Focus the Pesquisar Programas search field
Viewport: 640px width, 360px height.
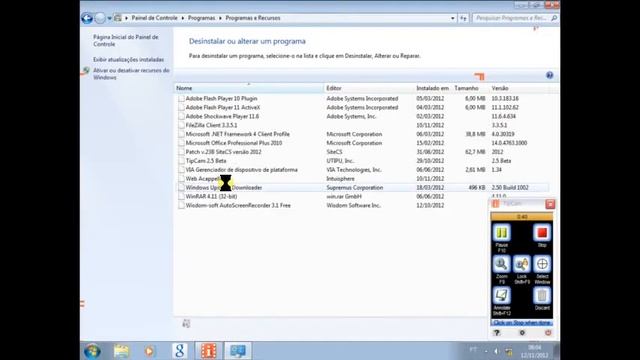pos(511,18)
